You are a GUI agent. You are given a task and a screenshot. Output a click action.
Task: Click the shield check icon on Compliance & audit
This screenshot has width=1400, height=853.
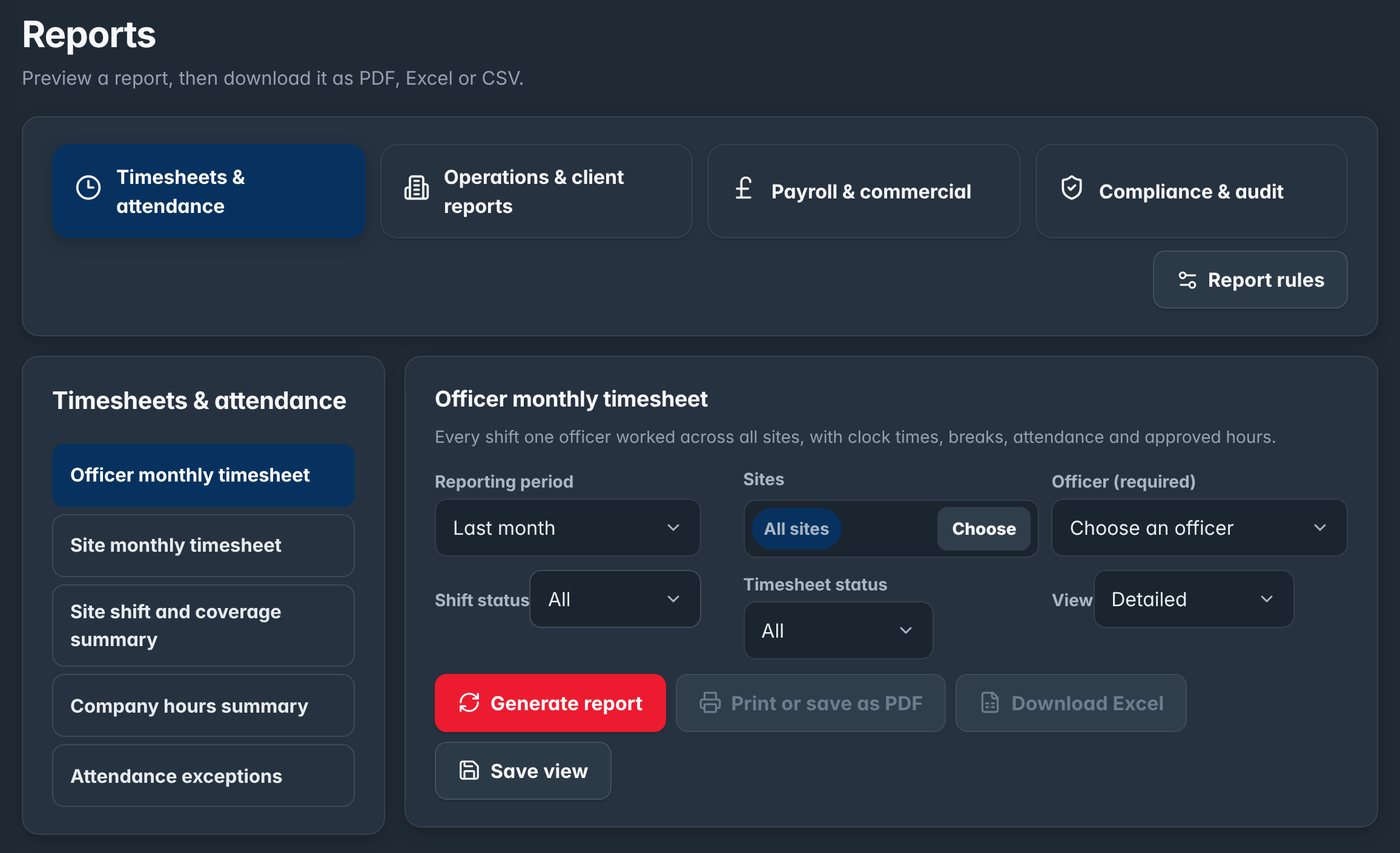click(x=1071, y=188)
